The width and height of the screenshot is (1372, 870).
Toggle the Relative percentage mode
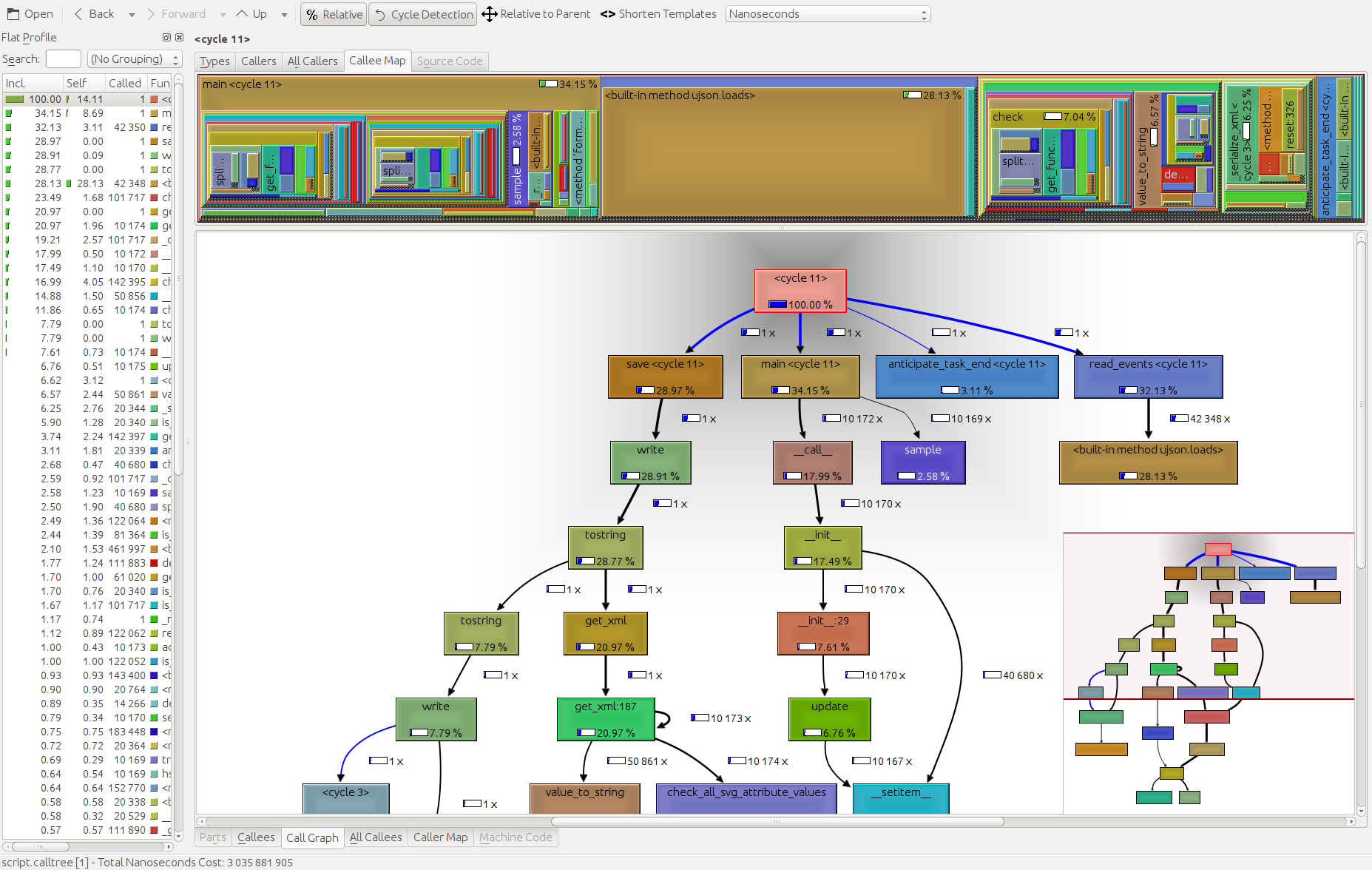pos(334,14)
